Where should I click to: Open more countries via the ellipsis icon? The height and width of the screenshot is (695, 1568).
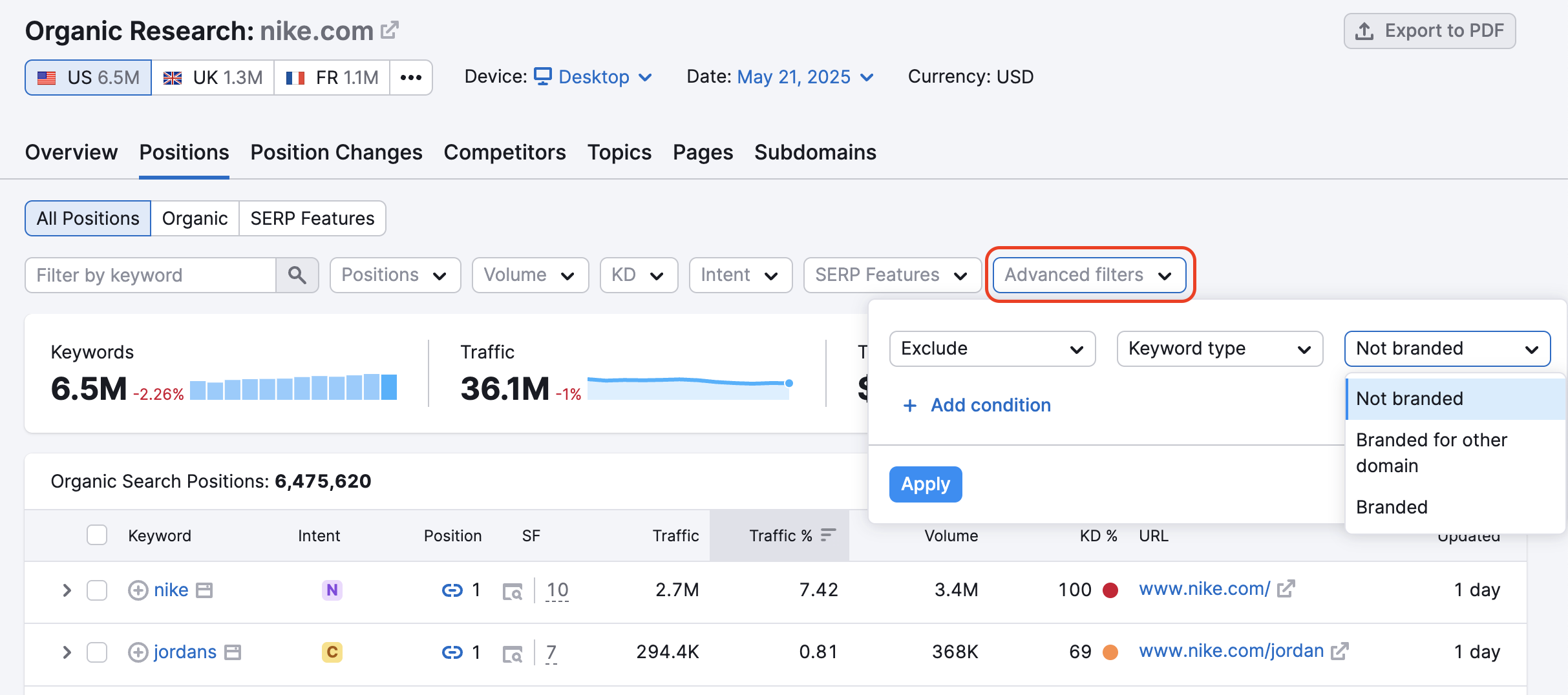coord(411,77)
